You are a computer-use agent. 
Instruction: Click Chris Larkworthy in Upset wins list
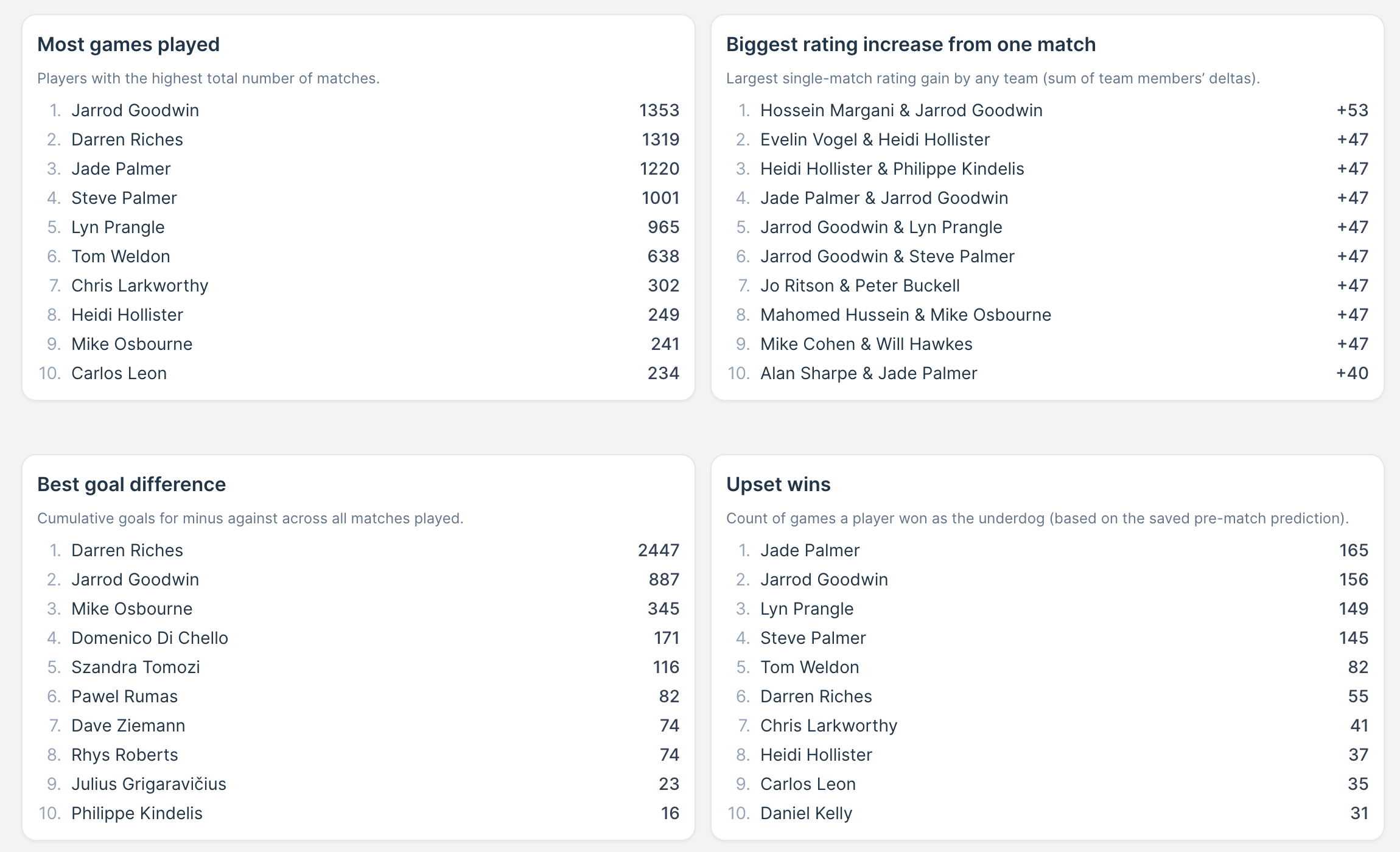(828, 725)
